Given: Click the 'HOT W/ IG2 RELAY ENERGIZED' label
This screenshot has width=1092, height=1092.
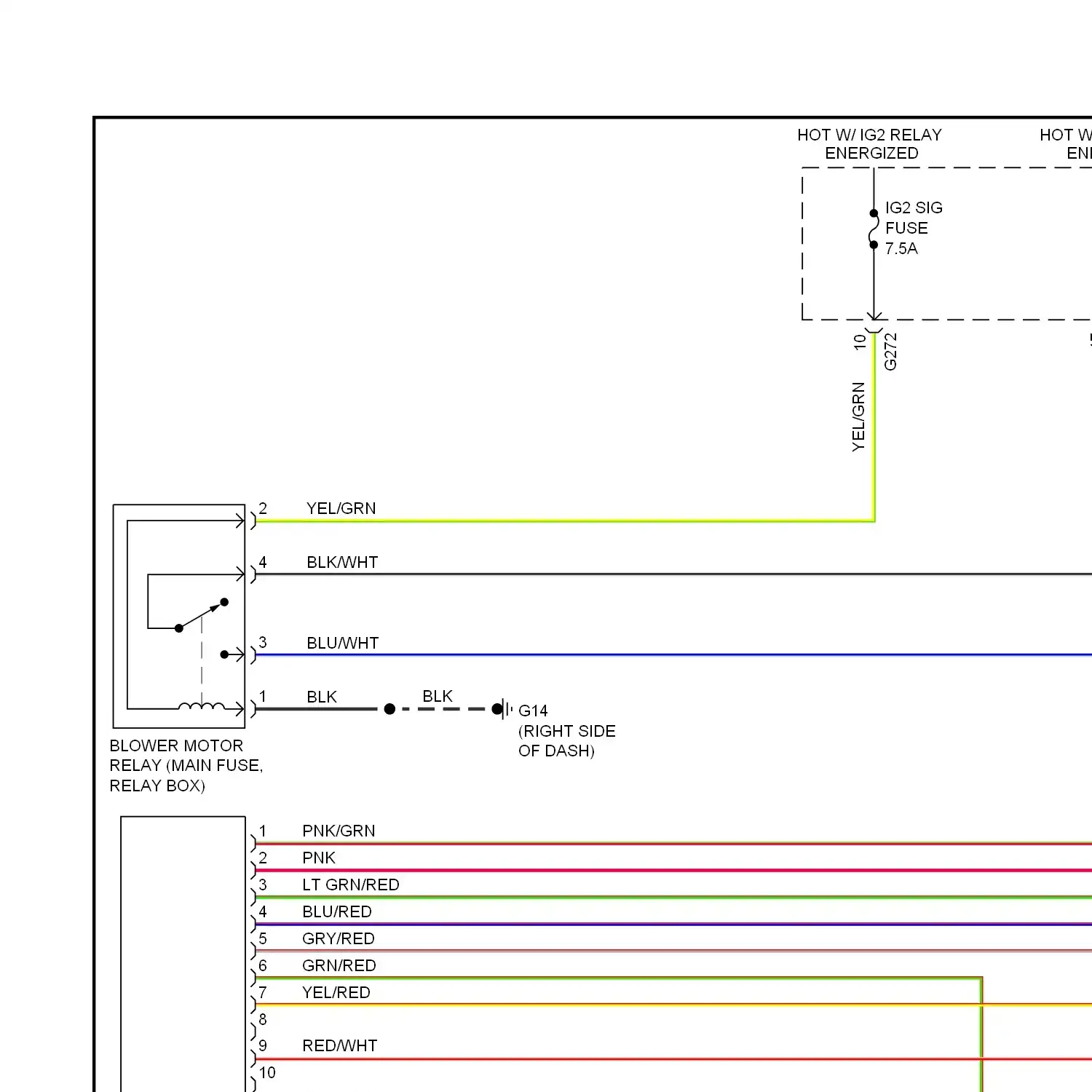Looking at the screenshot, I should coord(870,144).
